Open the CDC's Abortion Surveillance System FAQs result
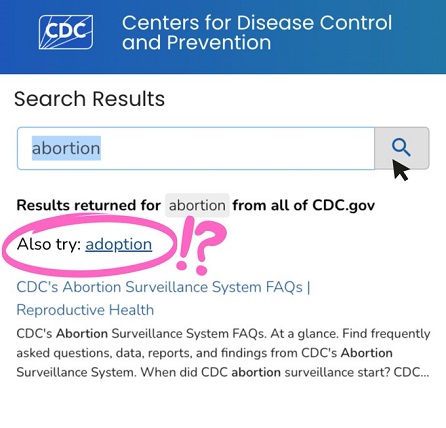This screenshot has width=446, height=428. pyautogui.click(x=163, y=287)
